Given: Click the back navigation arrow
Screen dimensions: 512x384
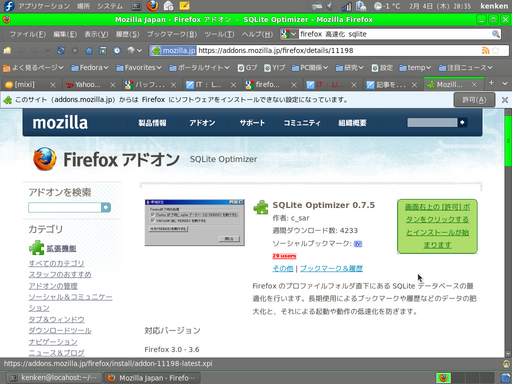Looking at the screenshot, I should 21,51.
